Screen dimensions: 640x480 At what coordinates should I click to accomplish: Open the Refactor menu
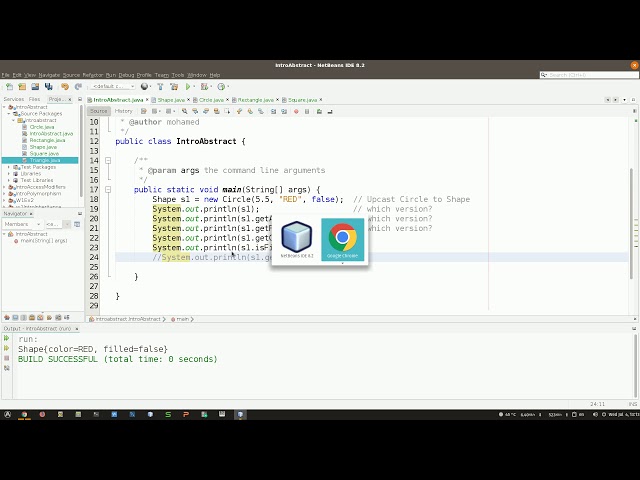pyautogui.click(x=93, y=75)
